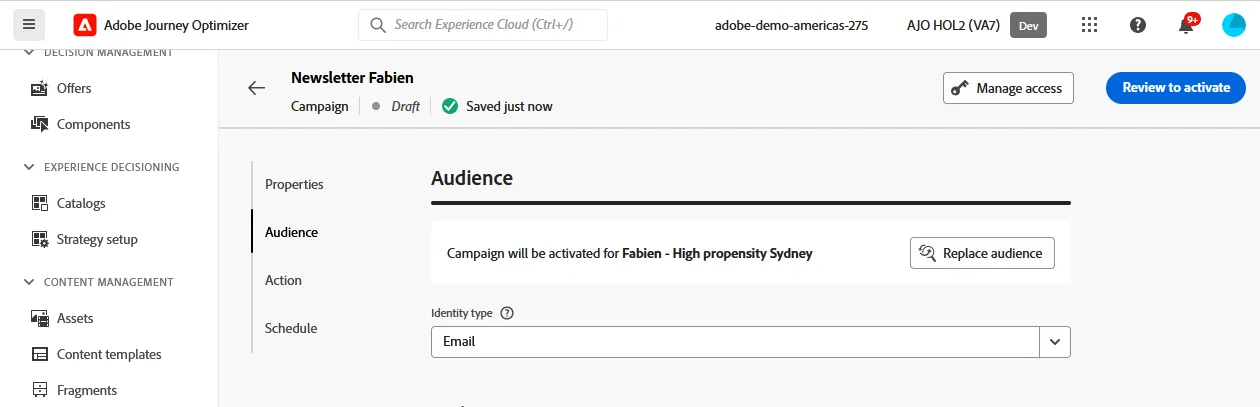Collapse the Experience Decisioning section
Image resolution: width=1260 pixels, height=407 pixels.
point(28,167)
